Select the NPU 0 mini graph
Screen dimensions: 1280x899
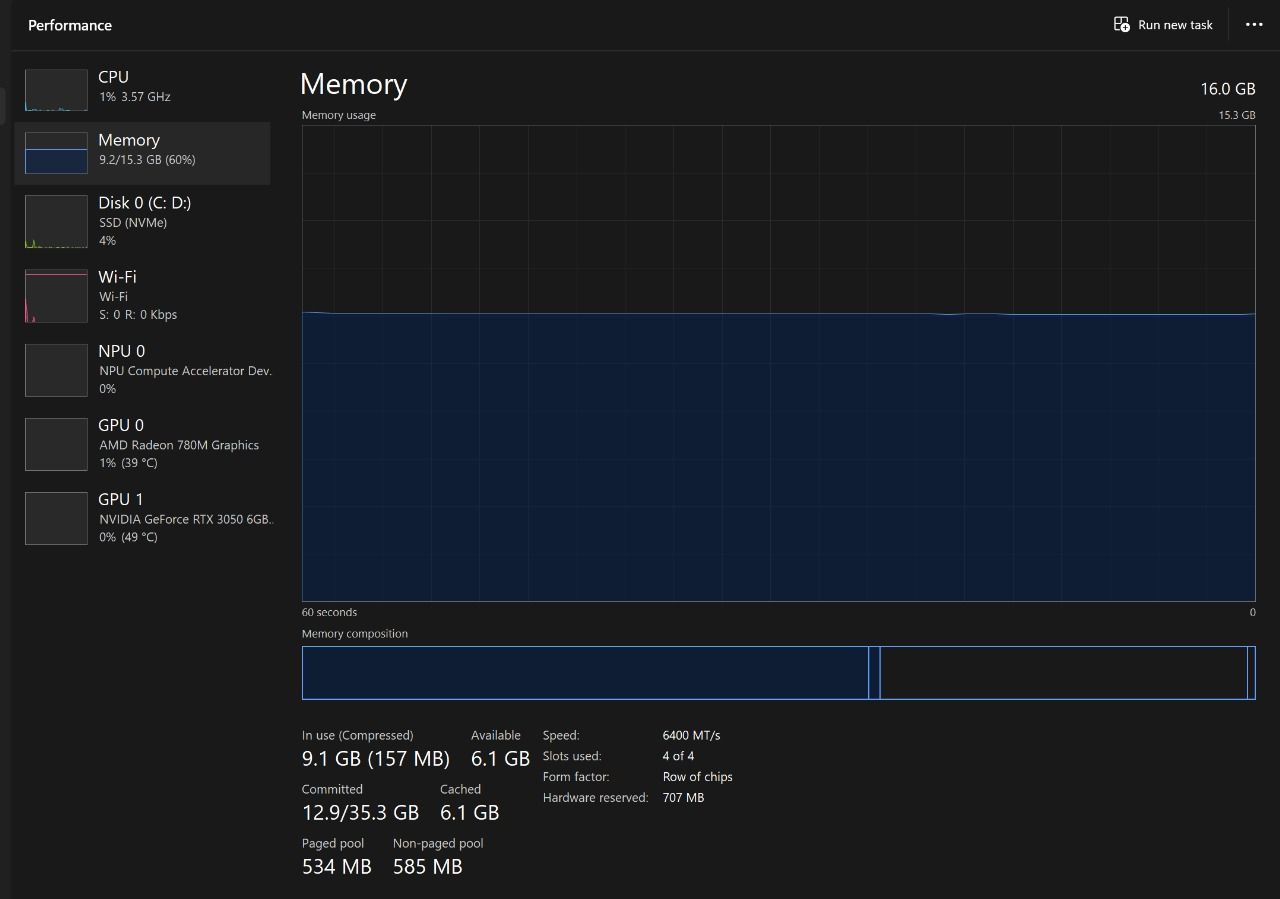click(x=56, y=370)
